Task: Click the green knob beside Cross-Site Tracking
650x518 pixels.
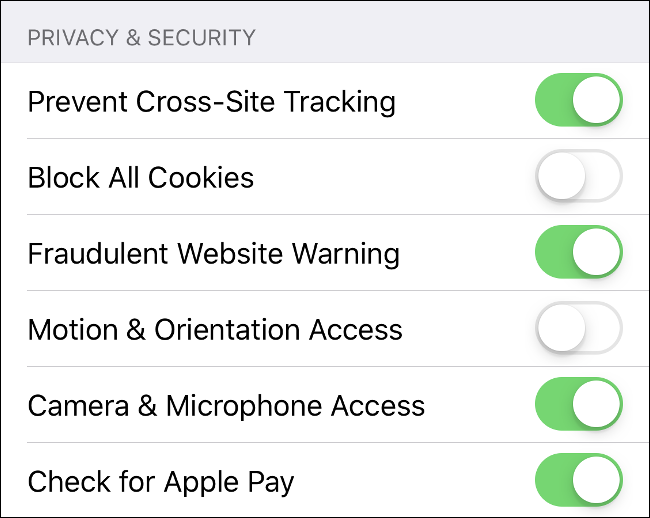Action: (597, 101)
